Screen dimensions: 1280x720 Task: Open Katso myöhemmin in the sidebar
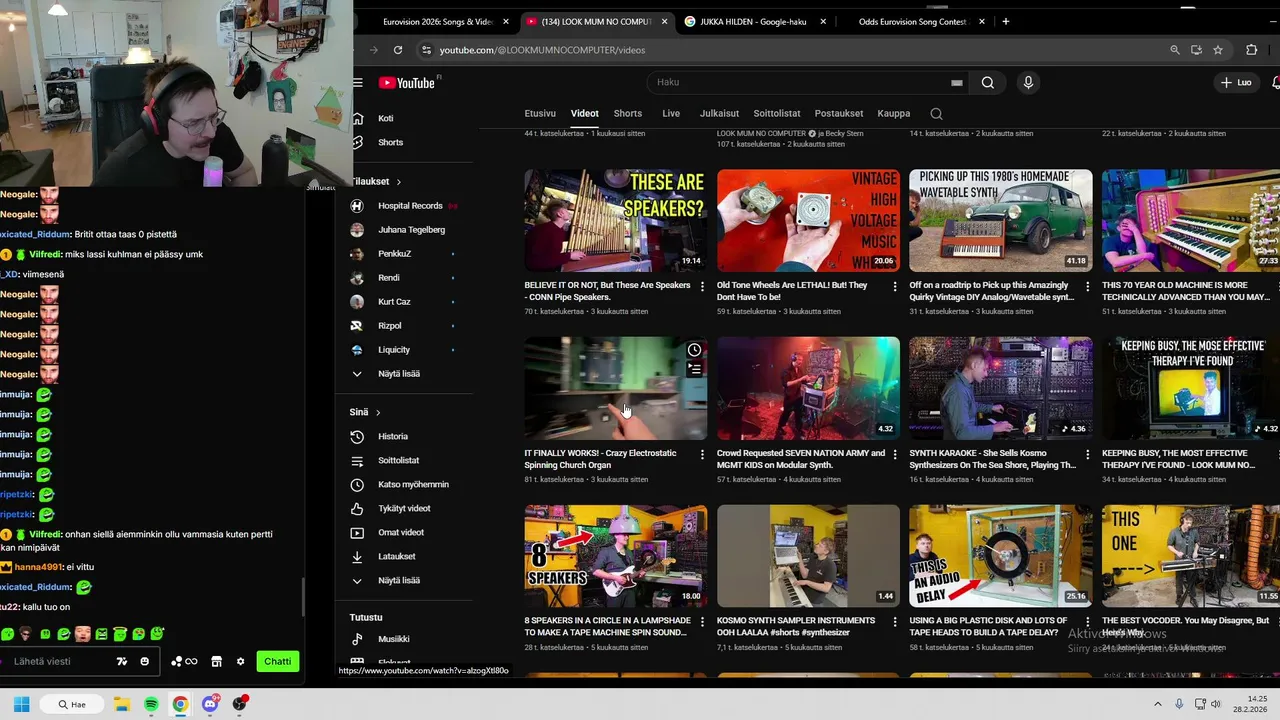[413, 485]
